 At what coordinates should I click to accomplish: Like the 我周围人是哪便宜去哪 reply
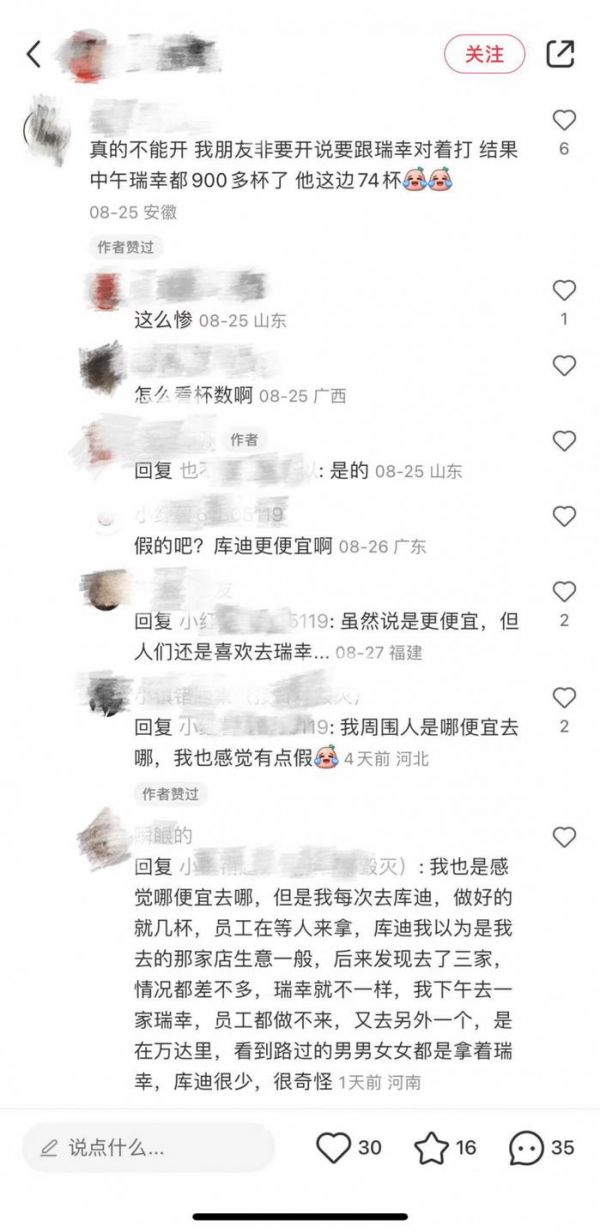pos(564,697)
